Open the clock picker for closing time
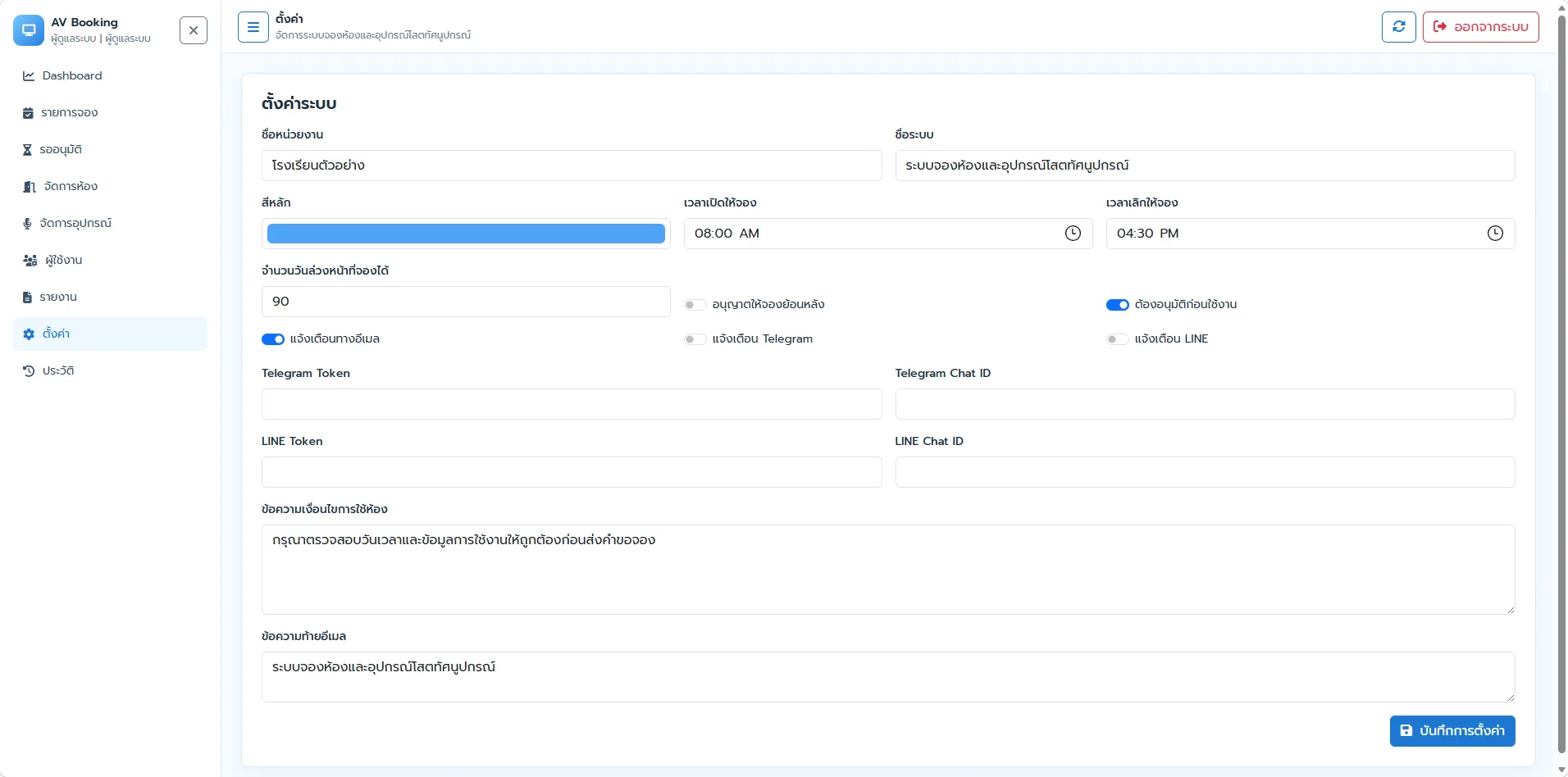 tap(1495, 234)
